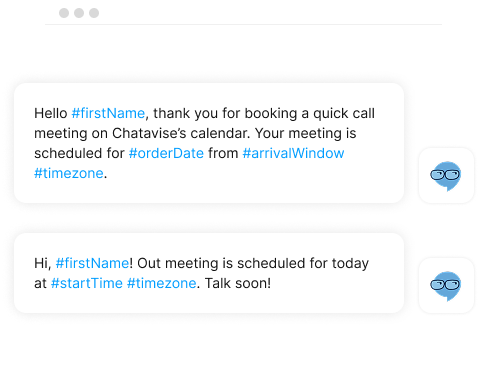The height and width of the screenshot is (370, 478).
Task: Click the meeting reminder message bubble
Action: click(209, 273)
